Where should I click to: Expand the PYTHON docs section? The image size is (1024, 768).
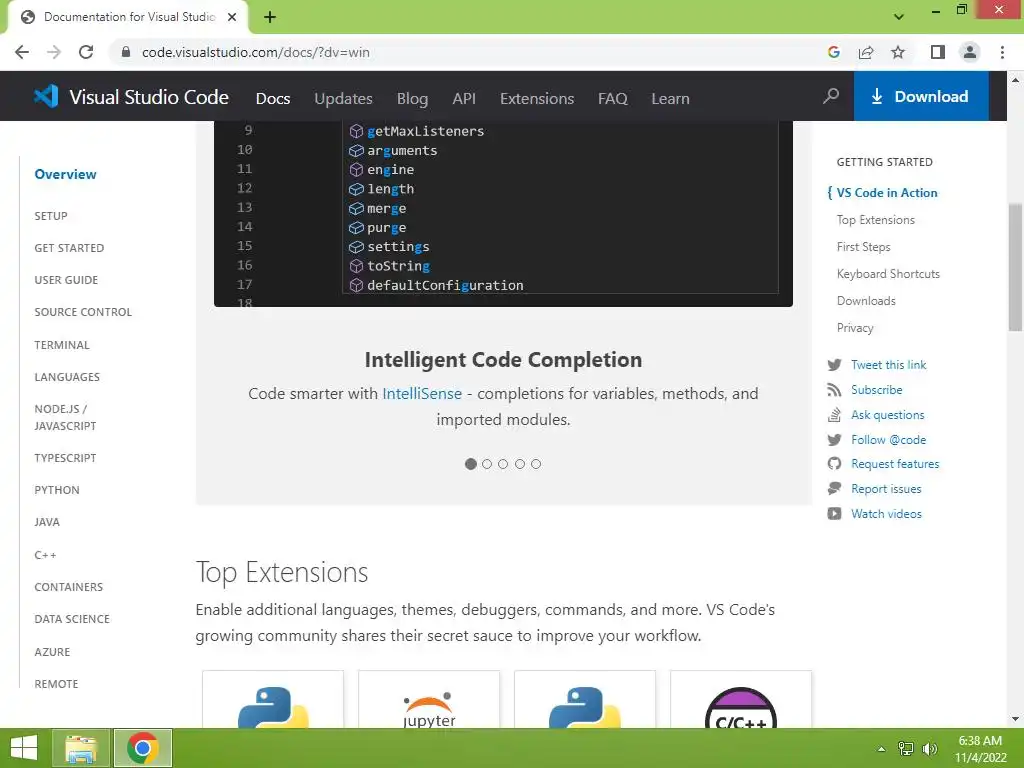click(x=57, y=490)
